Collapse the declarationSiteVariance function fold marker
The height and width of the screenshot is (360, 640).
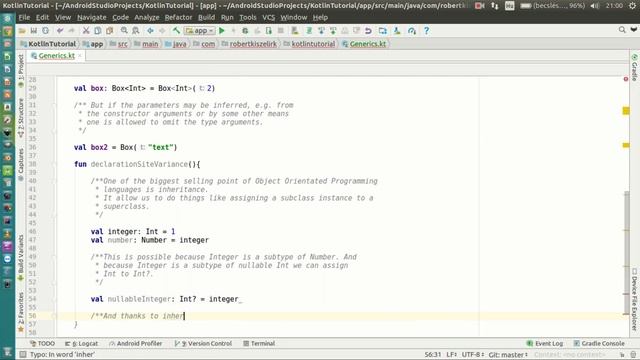pos(54,164)
